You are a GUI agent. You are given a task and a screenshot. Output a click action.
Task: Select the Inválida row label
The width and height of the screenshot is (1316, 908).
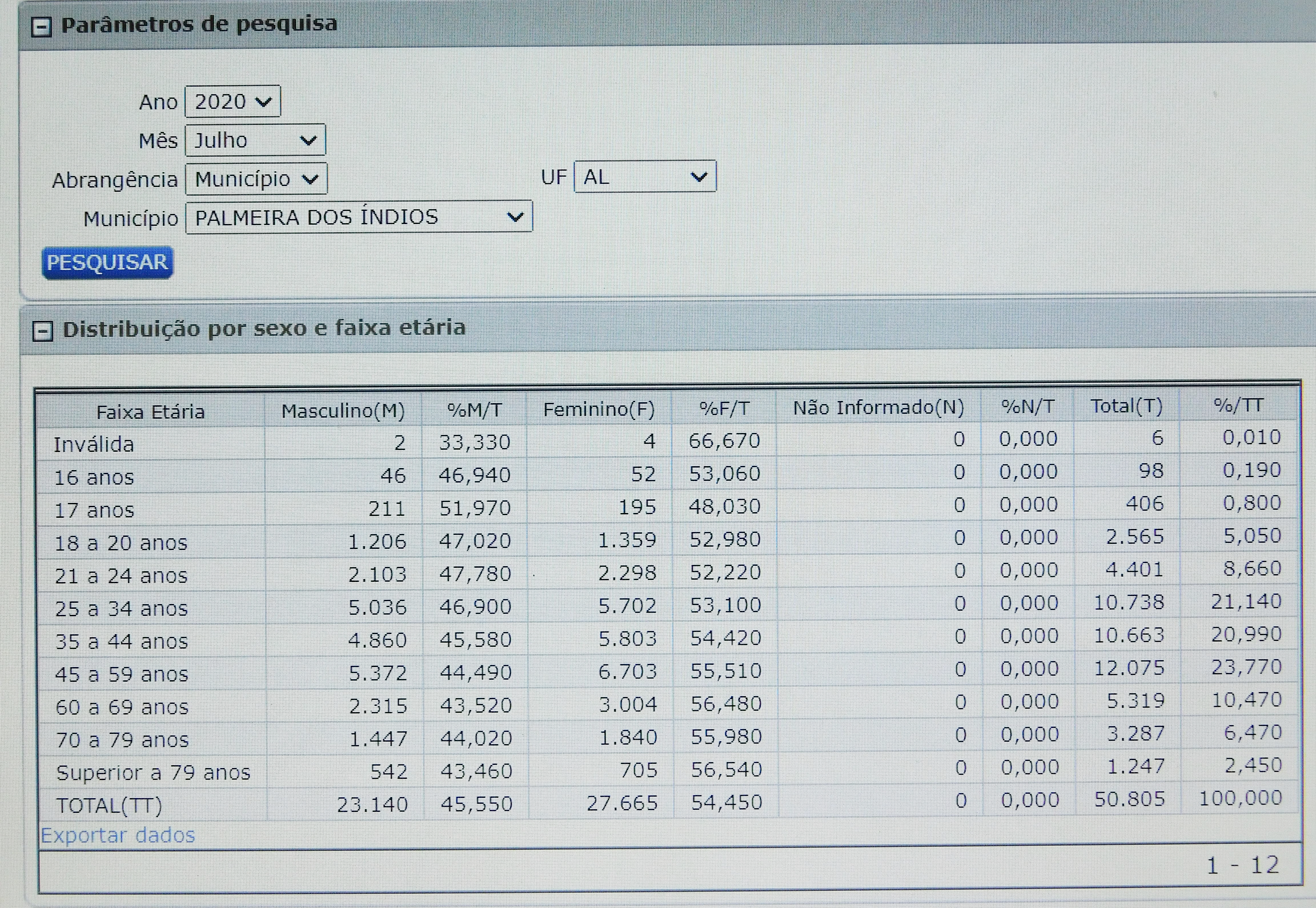coord(94,444)
